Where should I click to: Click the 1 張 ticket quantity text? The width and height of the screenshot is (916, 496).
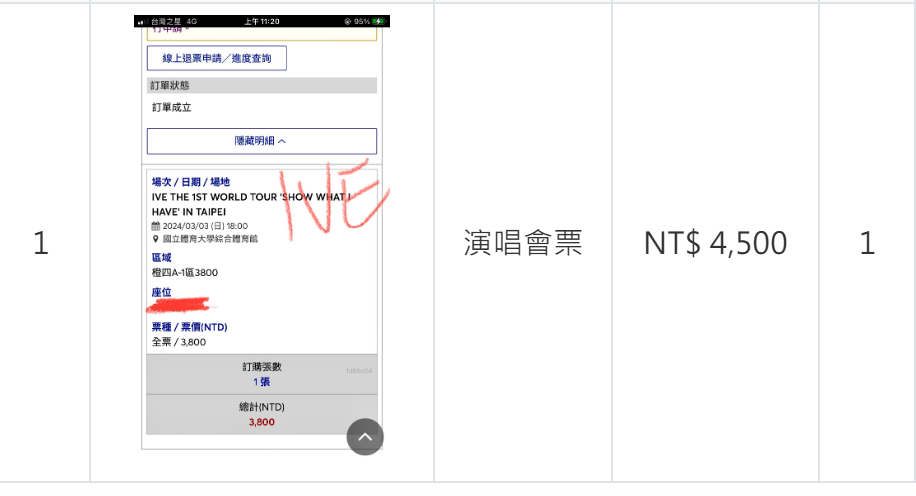[262, 382]
